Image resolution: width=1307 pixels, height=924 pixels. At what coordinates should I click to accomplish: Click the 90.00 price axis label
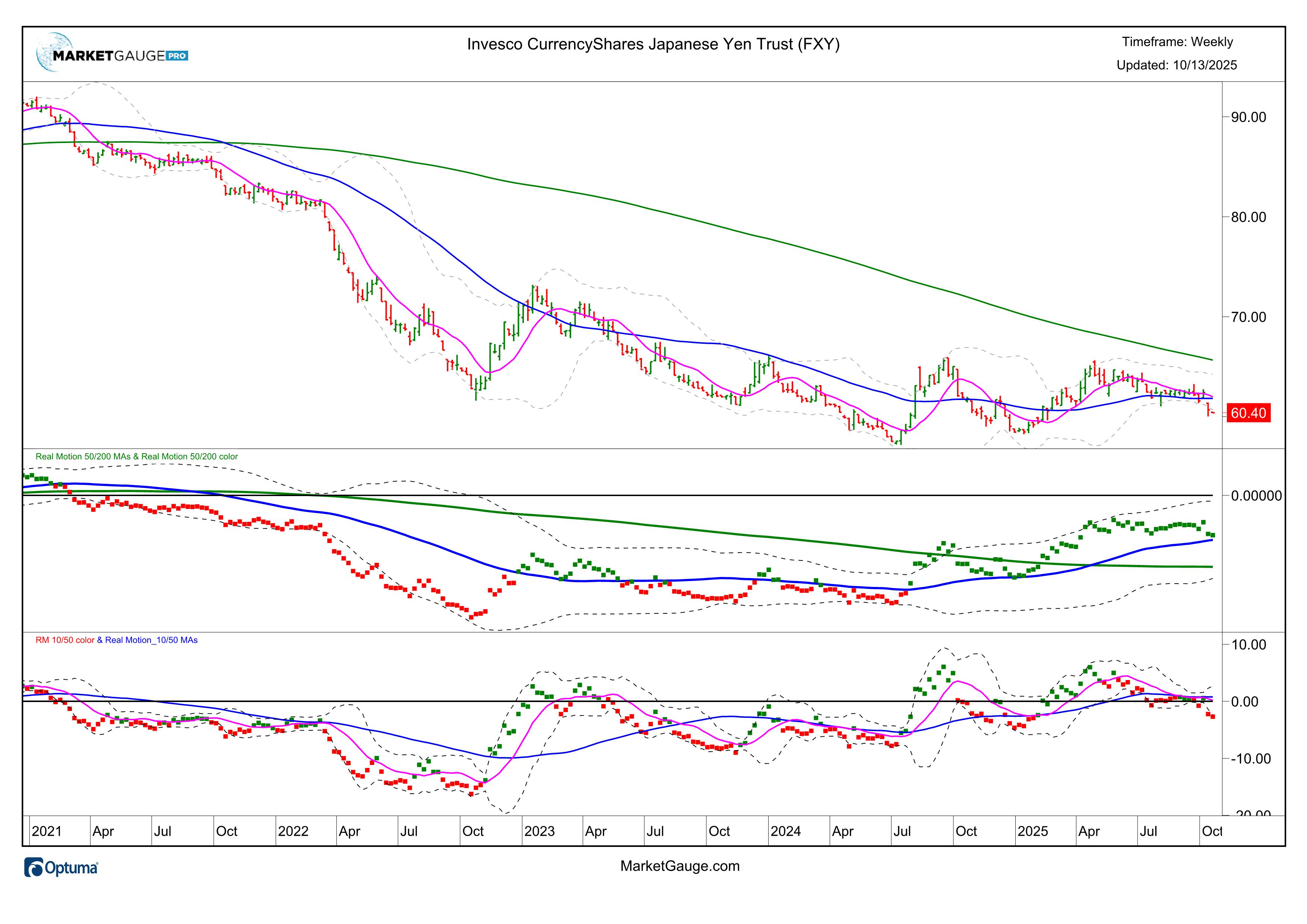[1249, 117]
